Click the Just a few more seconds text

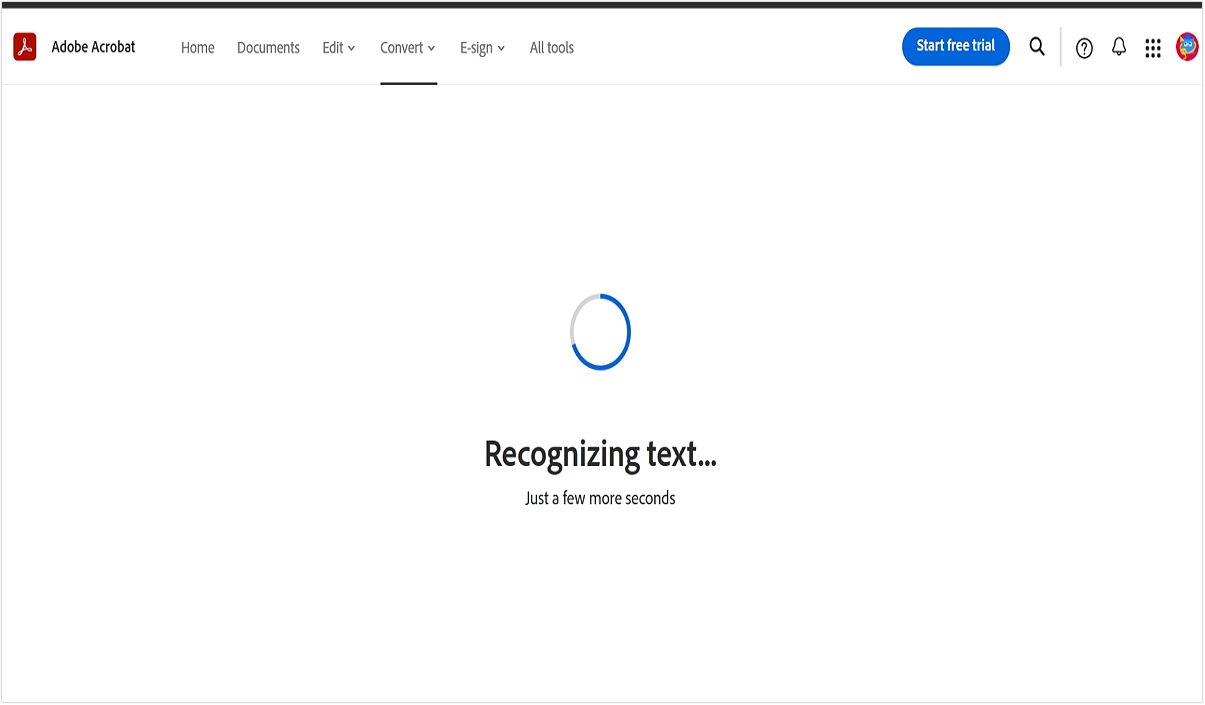pos(600,498)
